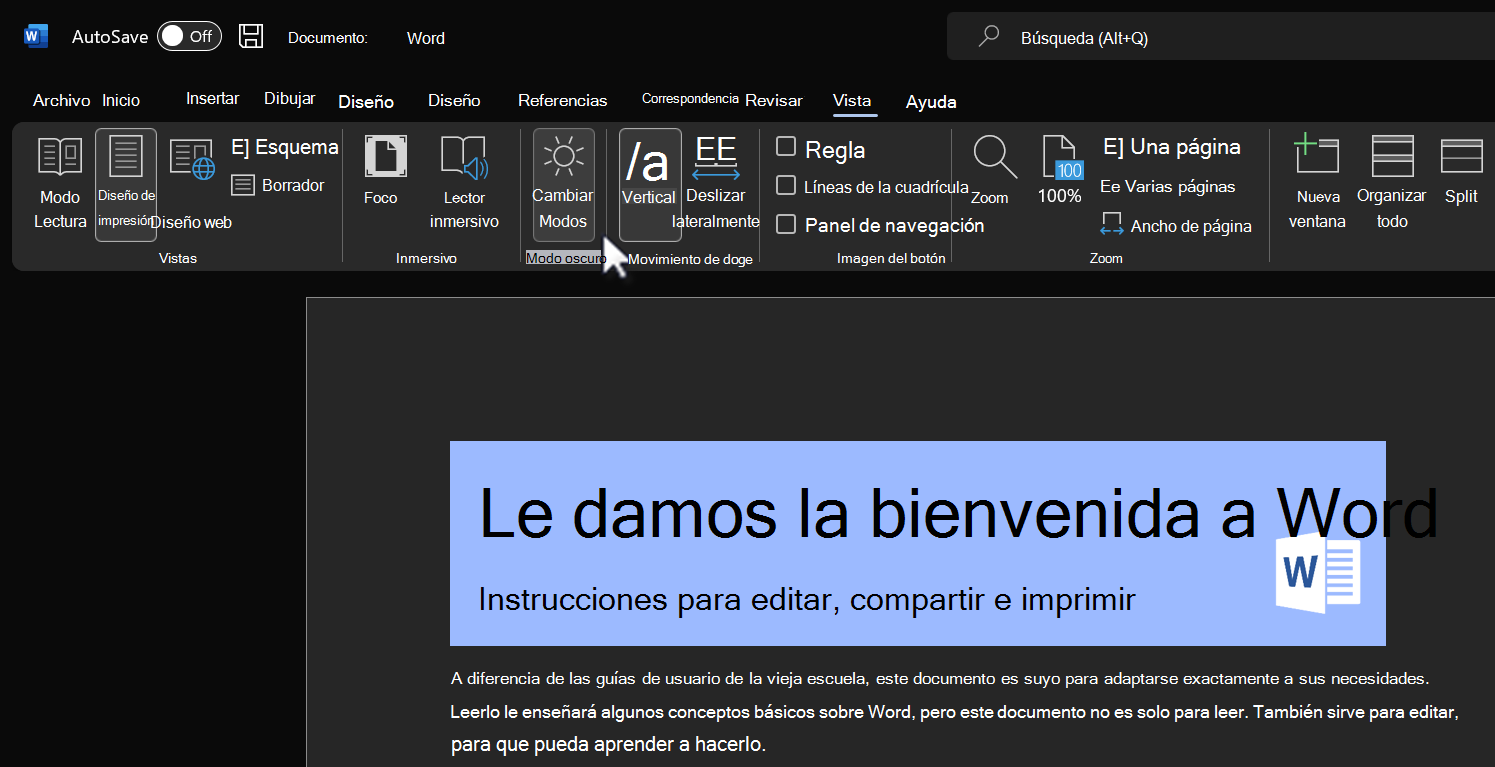This screenshot has height=767, width=1495.
Task: Open Modo Lectura view
Action: [x=60, y=184]
